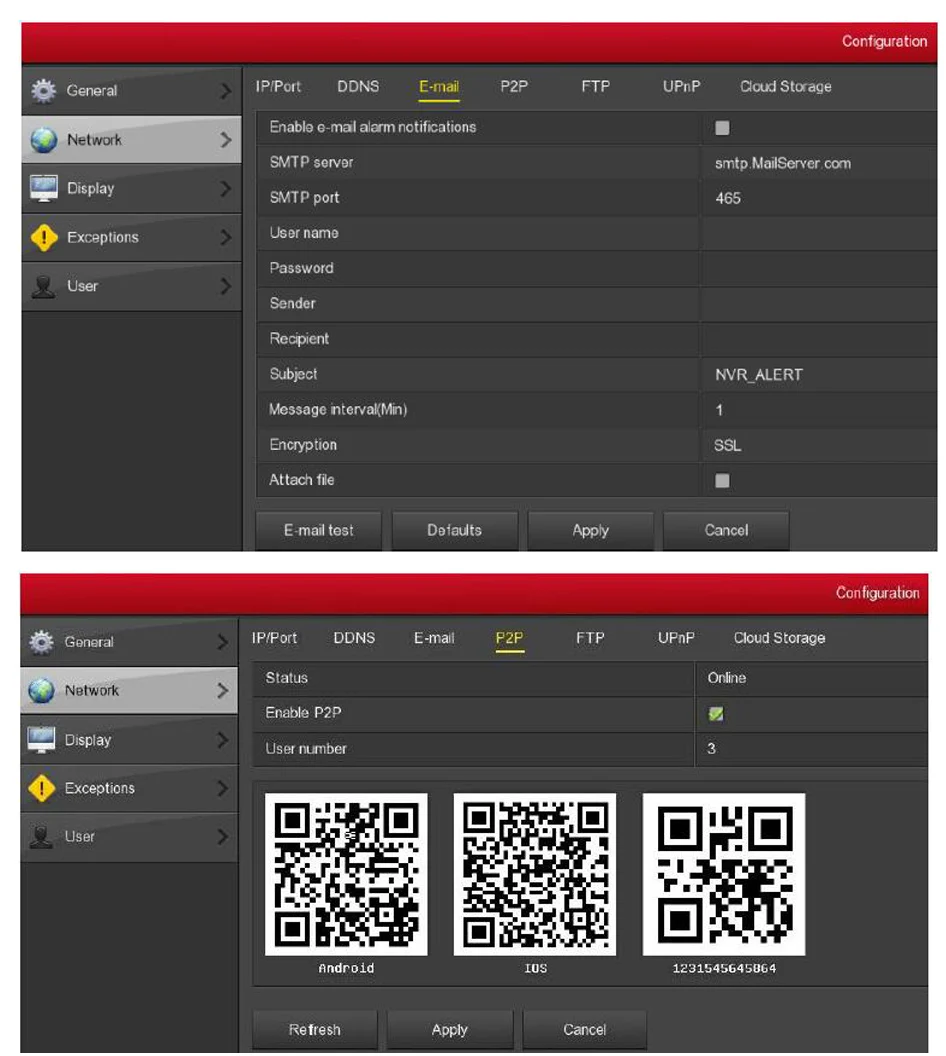Click the Network globe icon in the E-mail window sidebar
The width and height of the screenshot is (946, 1056).
point(44,139)
